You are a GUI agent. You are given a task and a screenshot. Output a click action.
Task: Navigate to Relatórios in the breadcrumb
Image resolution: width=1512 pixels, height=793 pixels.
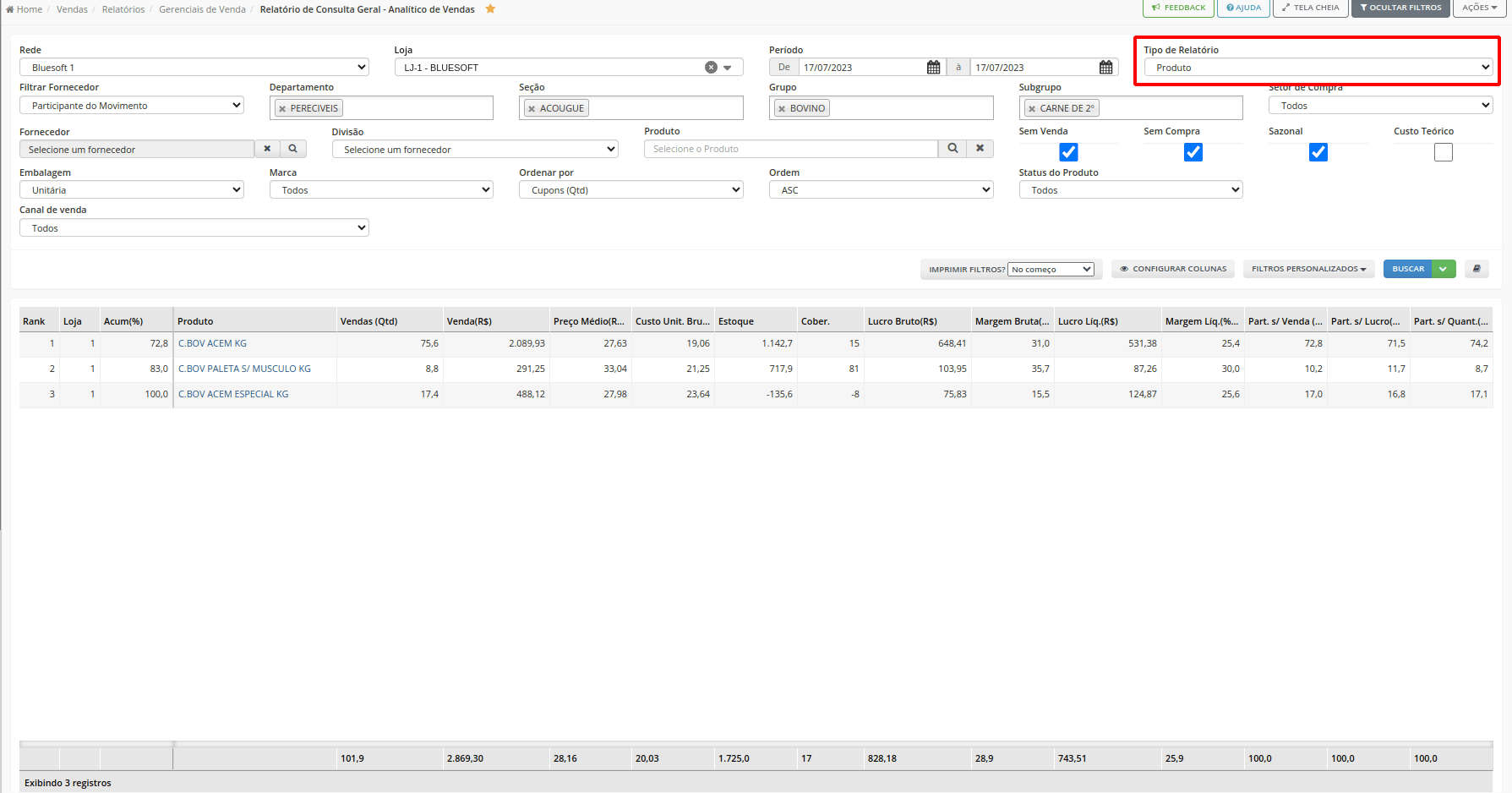click(123, 9)
